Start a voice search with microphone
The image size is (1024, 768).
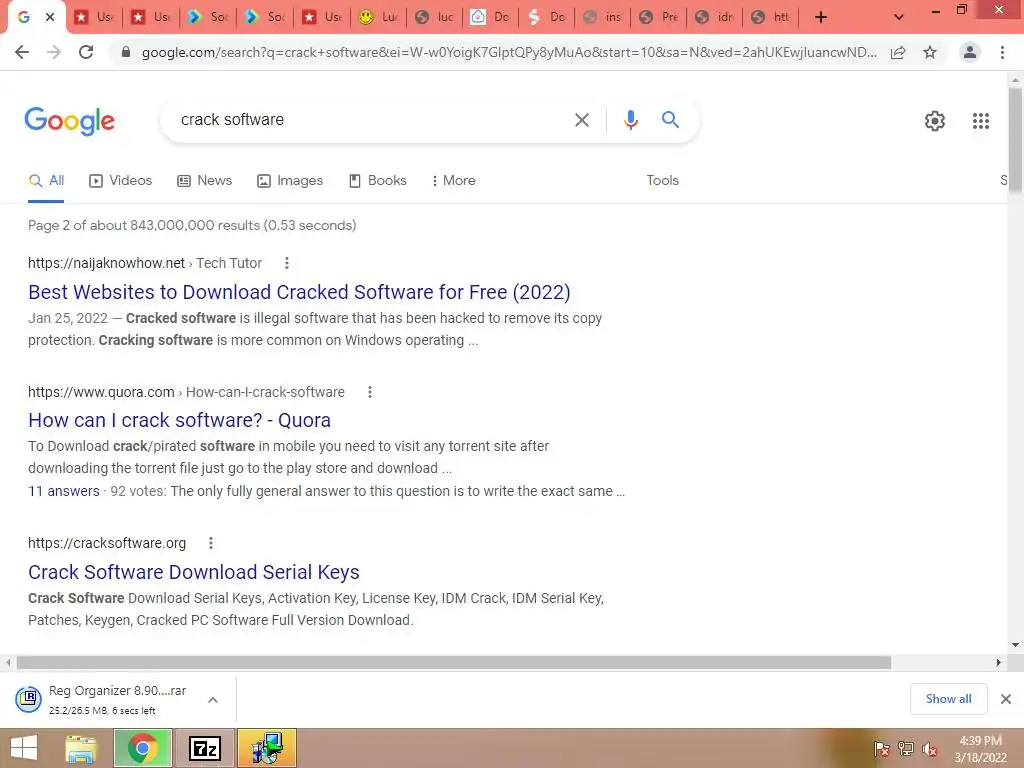pos(630,120)
